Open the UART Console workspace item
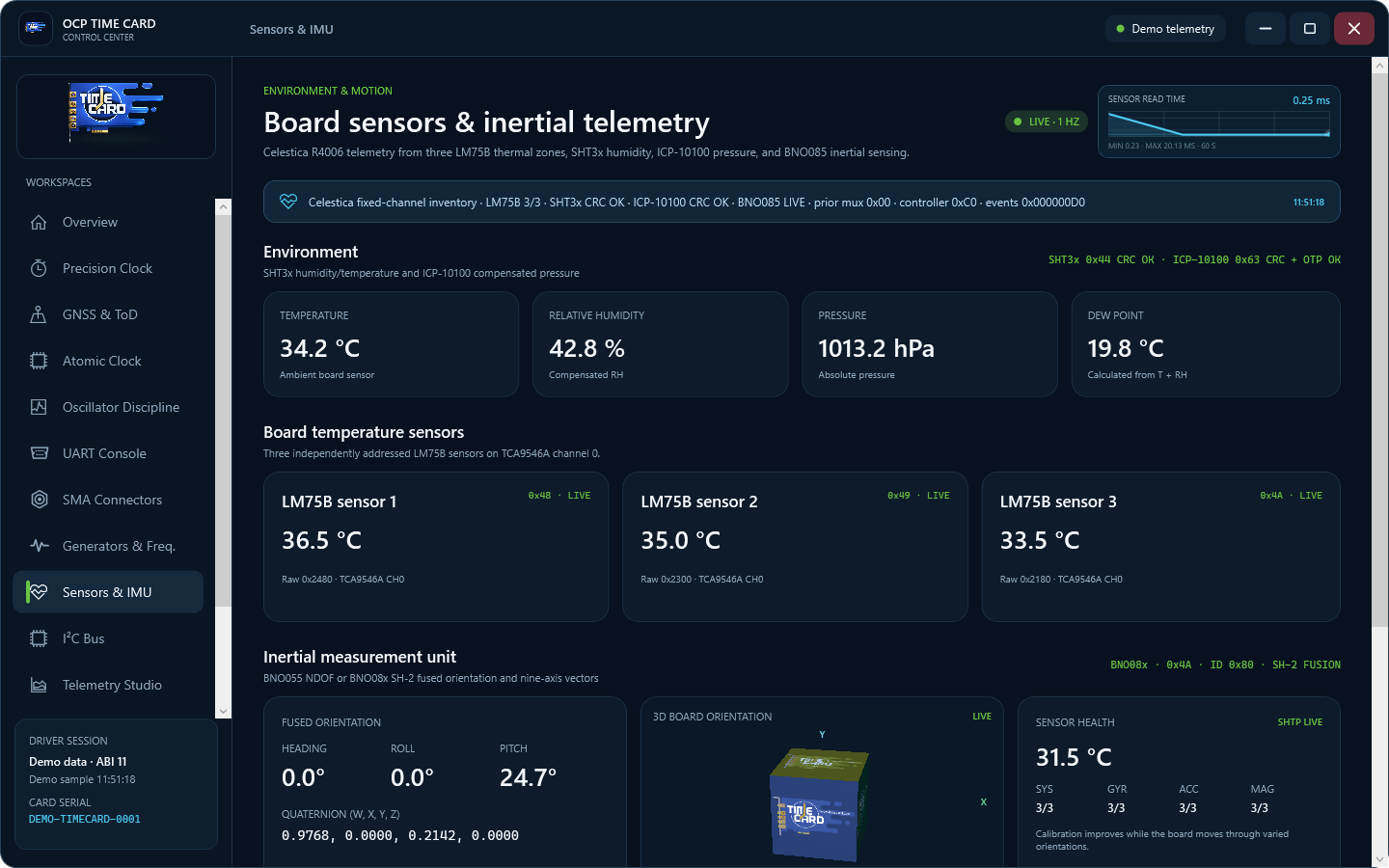The height and width of the screenshot is (868, 1389). (108, 453)
